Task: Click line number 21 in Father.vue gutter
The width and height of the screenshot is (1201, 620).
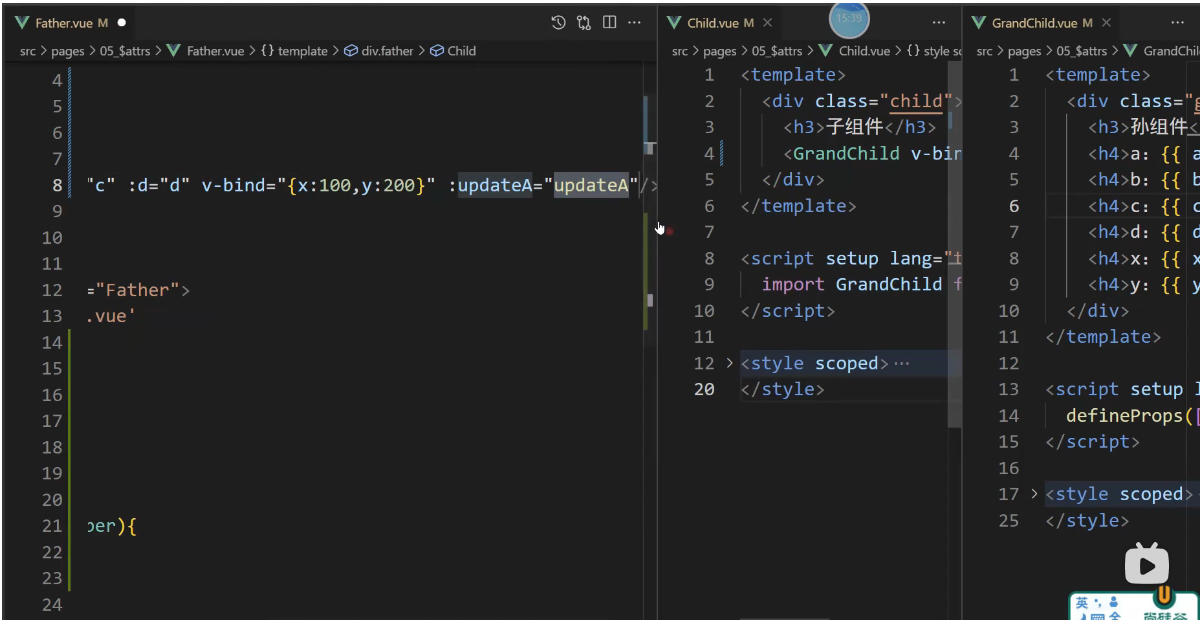Action: (x=52, y=525)
